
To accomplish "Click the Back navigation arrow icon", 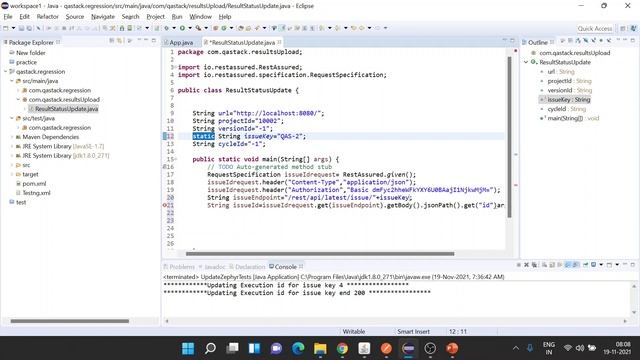I will pyautogui.click(x=362, y=28).
